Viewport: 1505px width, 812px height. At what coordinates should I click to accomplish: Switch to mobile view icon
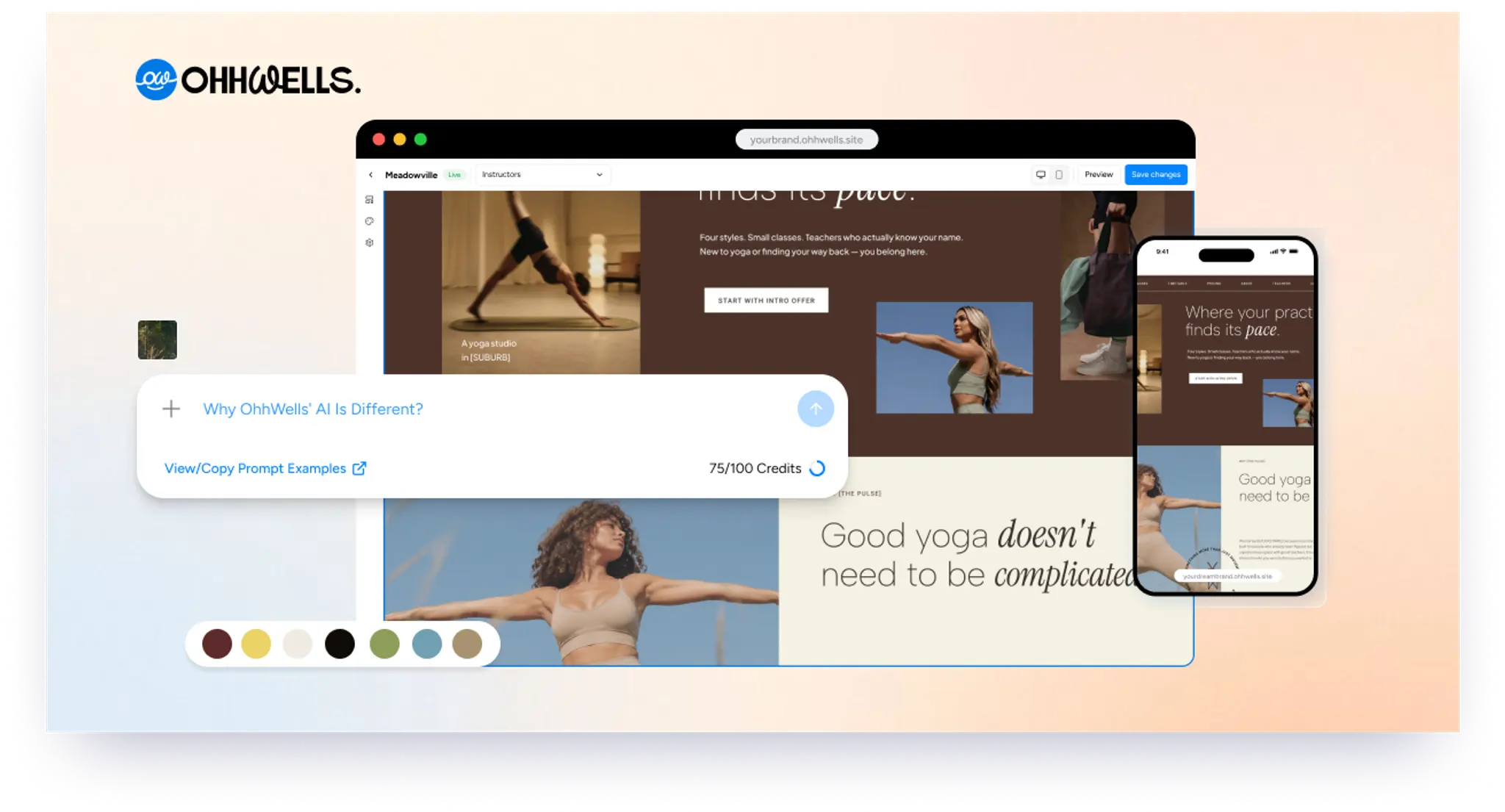pyautogui.click(x=1059, y=175)
